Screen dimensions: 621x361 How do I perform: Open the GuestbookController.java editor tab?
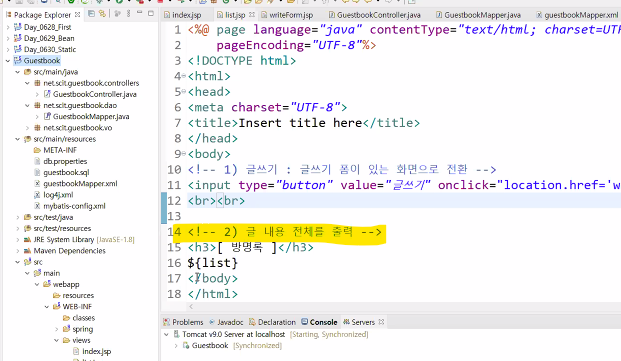pos(375,15)
